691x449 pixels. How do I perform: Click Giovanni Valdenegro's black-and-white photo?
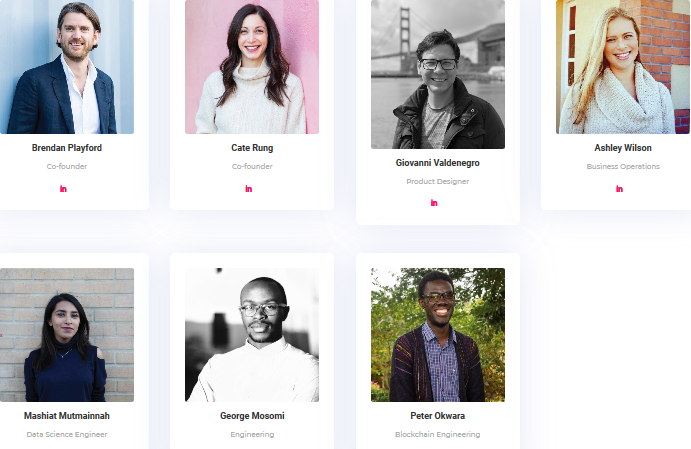[438, 74]
